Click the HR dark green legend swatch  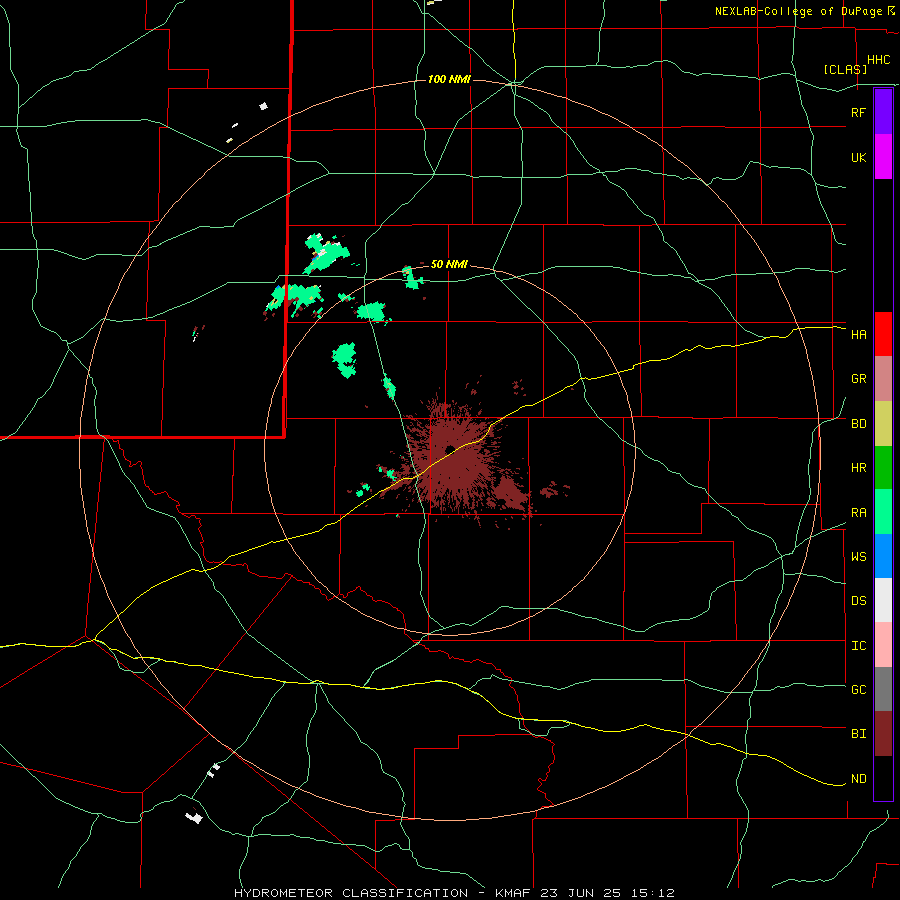click(883, 468)
